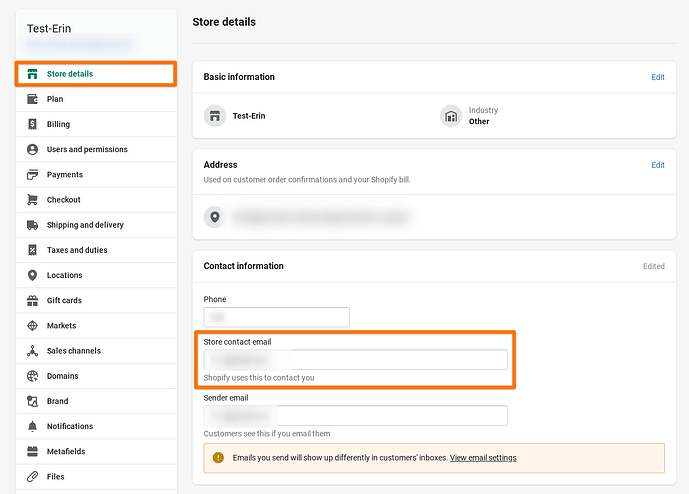Viewport: 689px width, 494px height.
Task: Click the Markets globe icon
Action: click(x=33, y=326)
